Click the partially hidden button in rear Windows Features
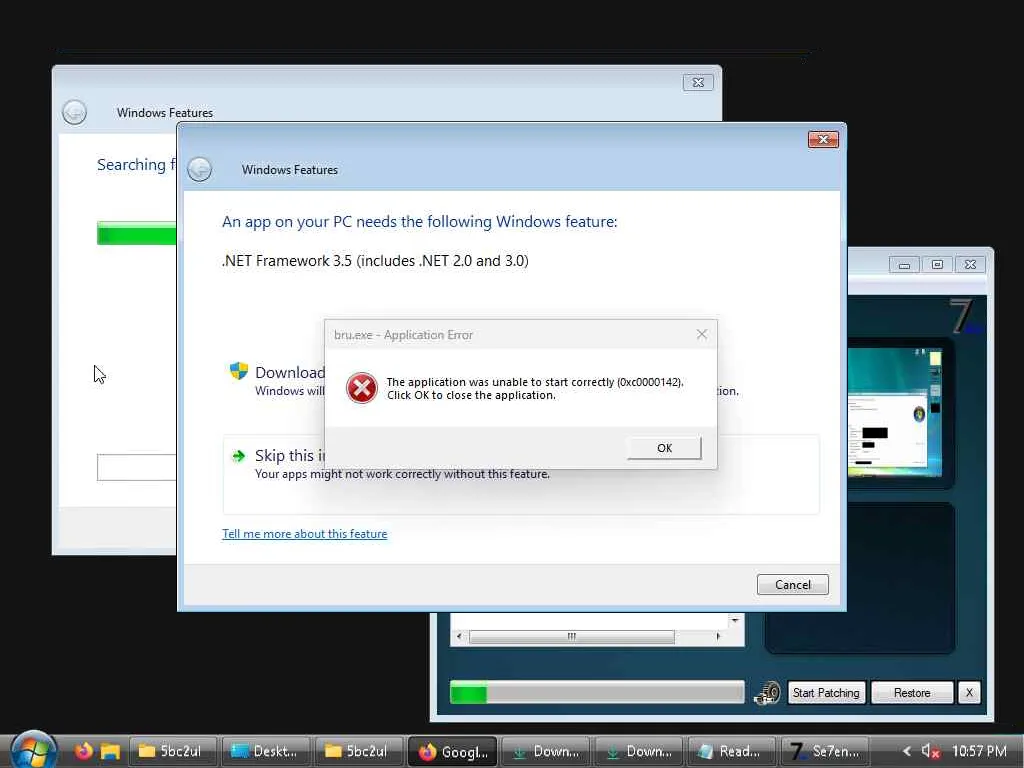The width and height of the screenshot is (1024, 768). pyautogui.click(x=136, y=468)
